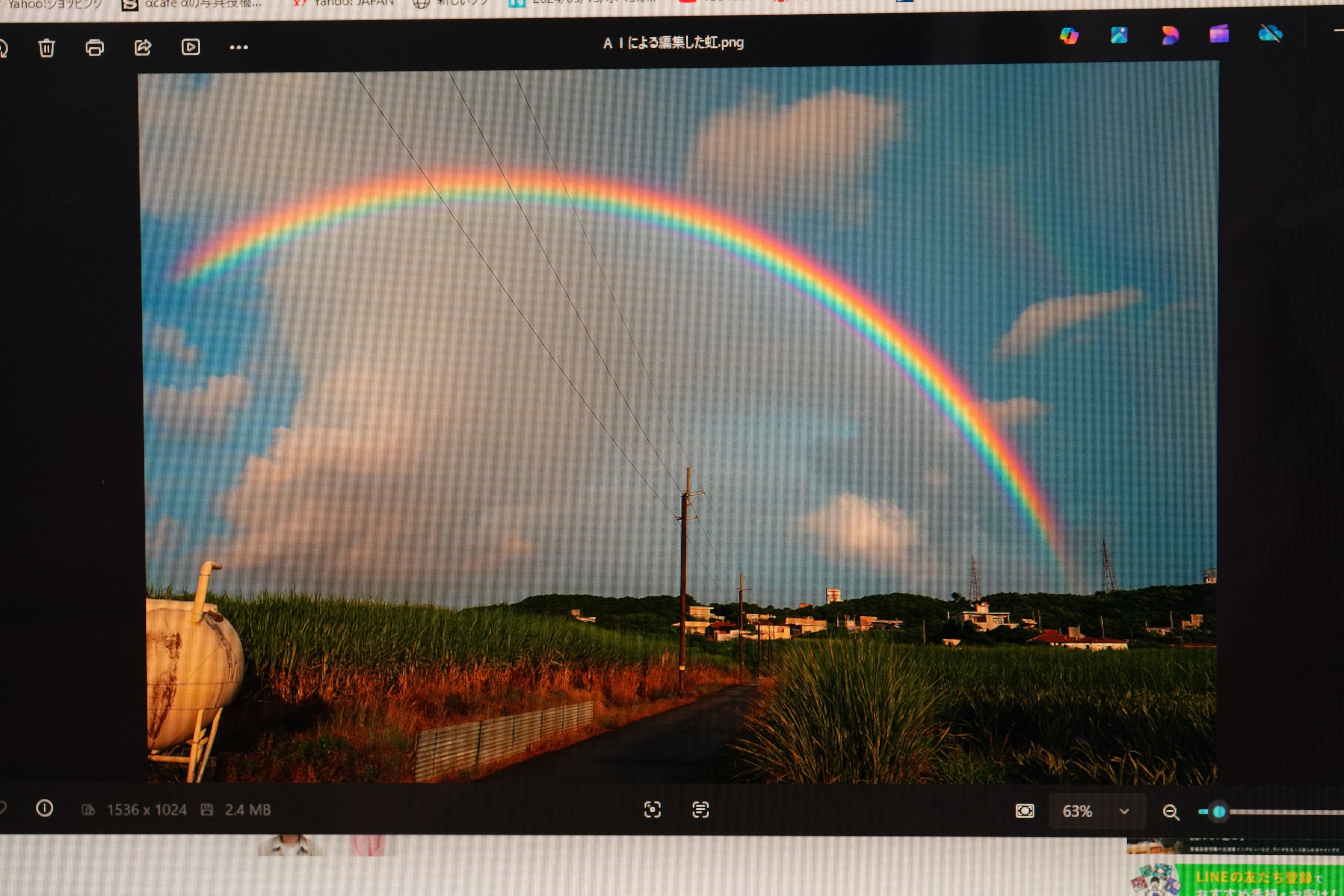Adjust the zoom slider handle

coord(1218,812)
